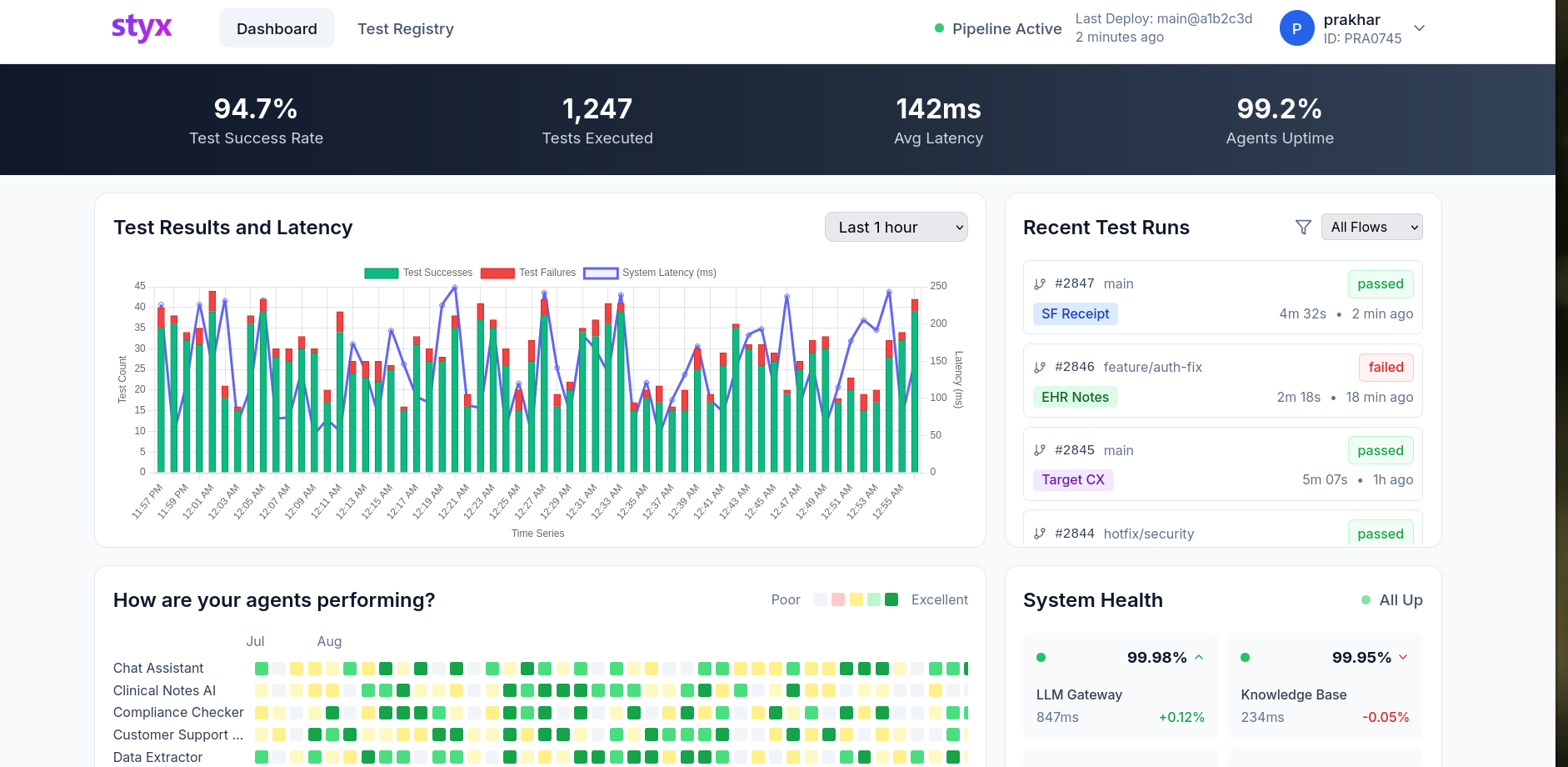The height and width of the screenshot is (767, 1568).
Task: Switch to the Test Registry tab
Action: coord(406,28)
